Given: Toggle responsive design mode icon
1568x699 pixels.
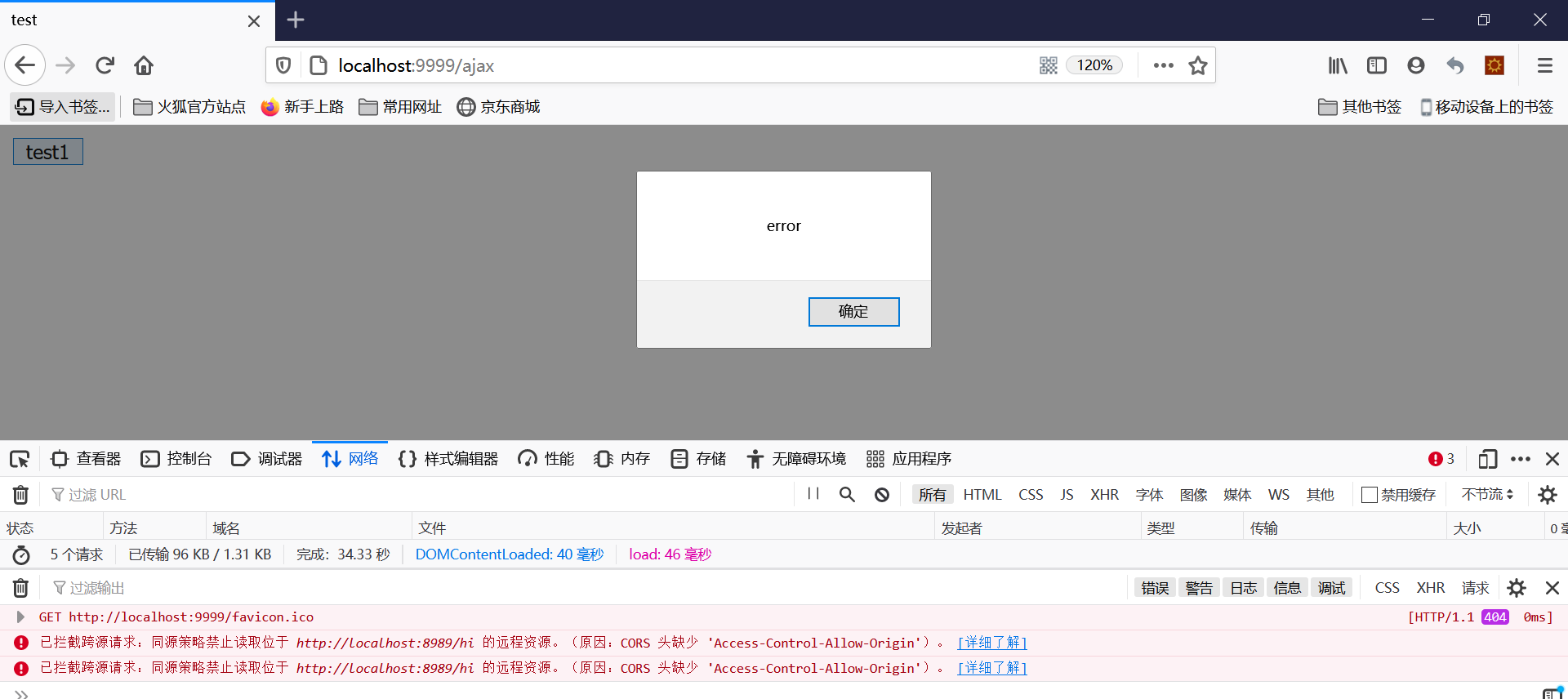Looking at the screenshot, I should point(1487,459).
